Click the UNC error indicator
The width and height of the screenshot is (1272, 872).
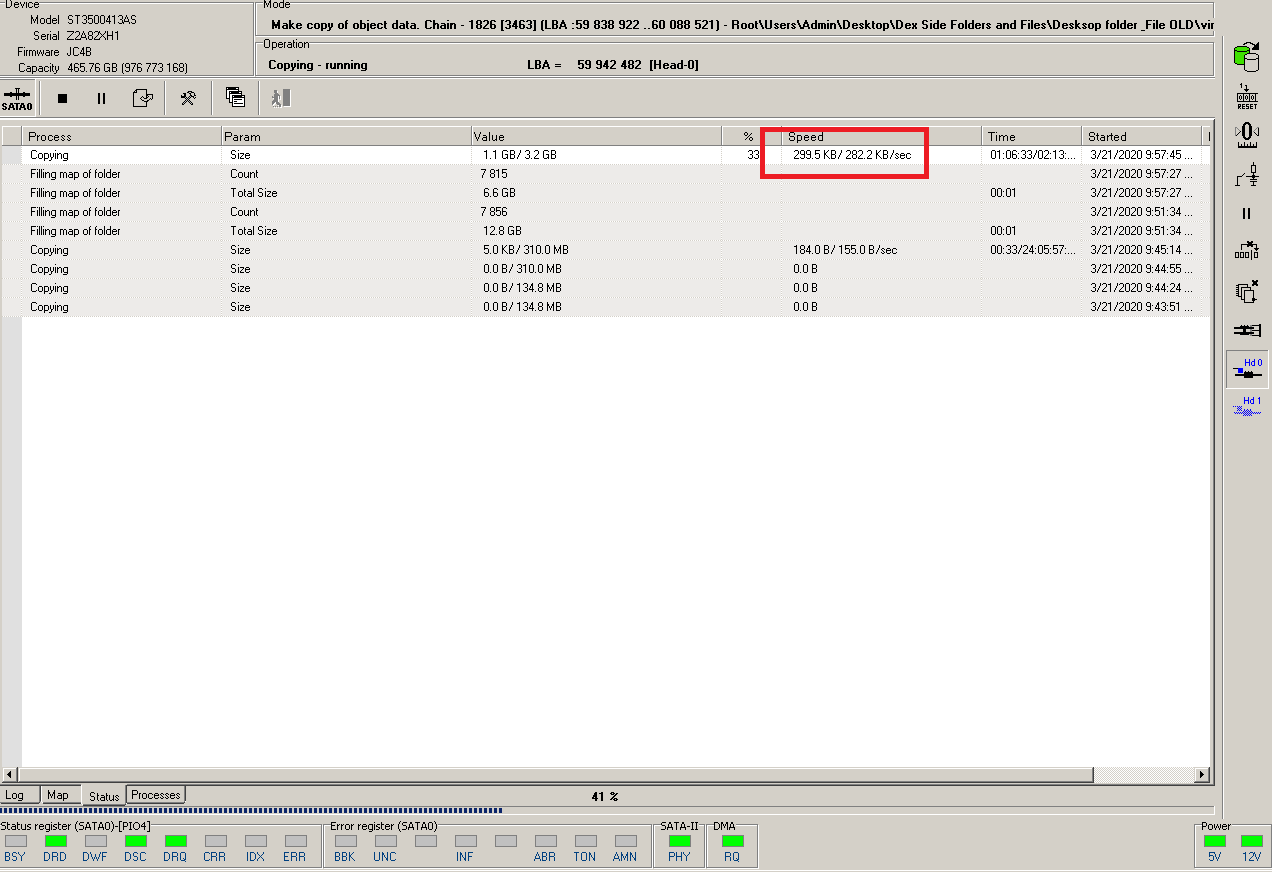[385, 841]
